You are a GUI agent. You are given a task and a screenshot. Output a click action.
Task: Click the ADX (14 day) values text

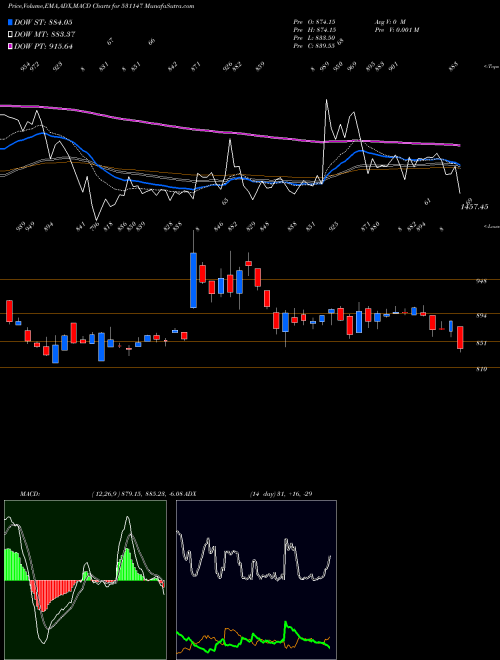[x=280, y=493]
